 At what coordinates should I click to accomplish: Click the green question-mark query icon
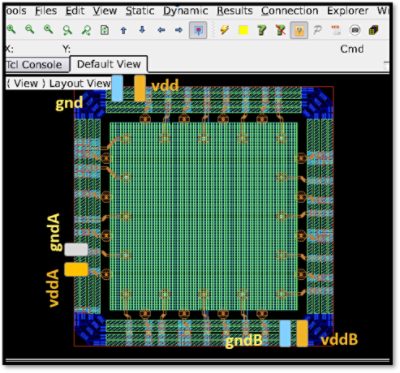pos(262,31)
